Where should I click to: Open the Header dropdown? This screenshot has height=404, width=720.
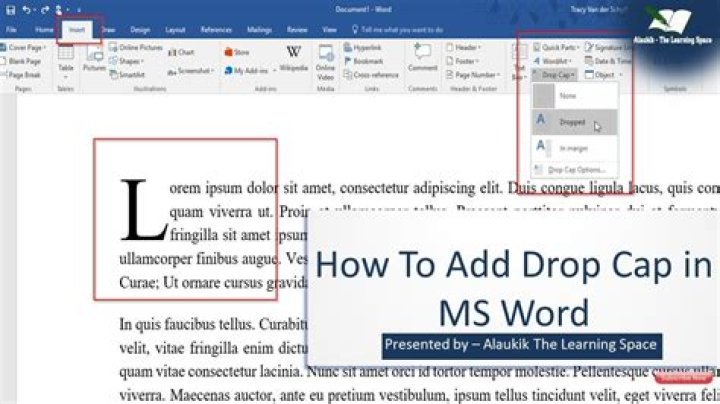click(x=463, y=47)
